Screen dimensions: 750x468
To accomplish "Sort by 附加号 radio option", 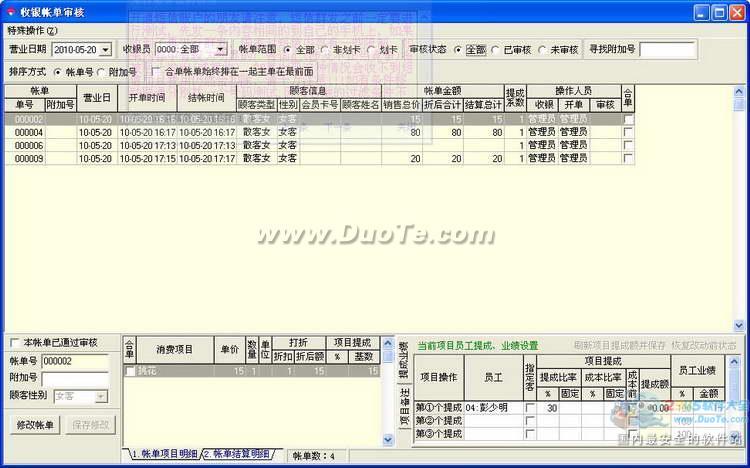I will pyautogui.click(x=101, y=72).
